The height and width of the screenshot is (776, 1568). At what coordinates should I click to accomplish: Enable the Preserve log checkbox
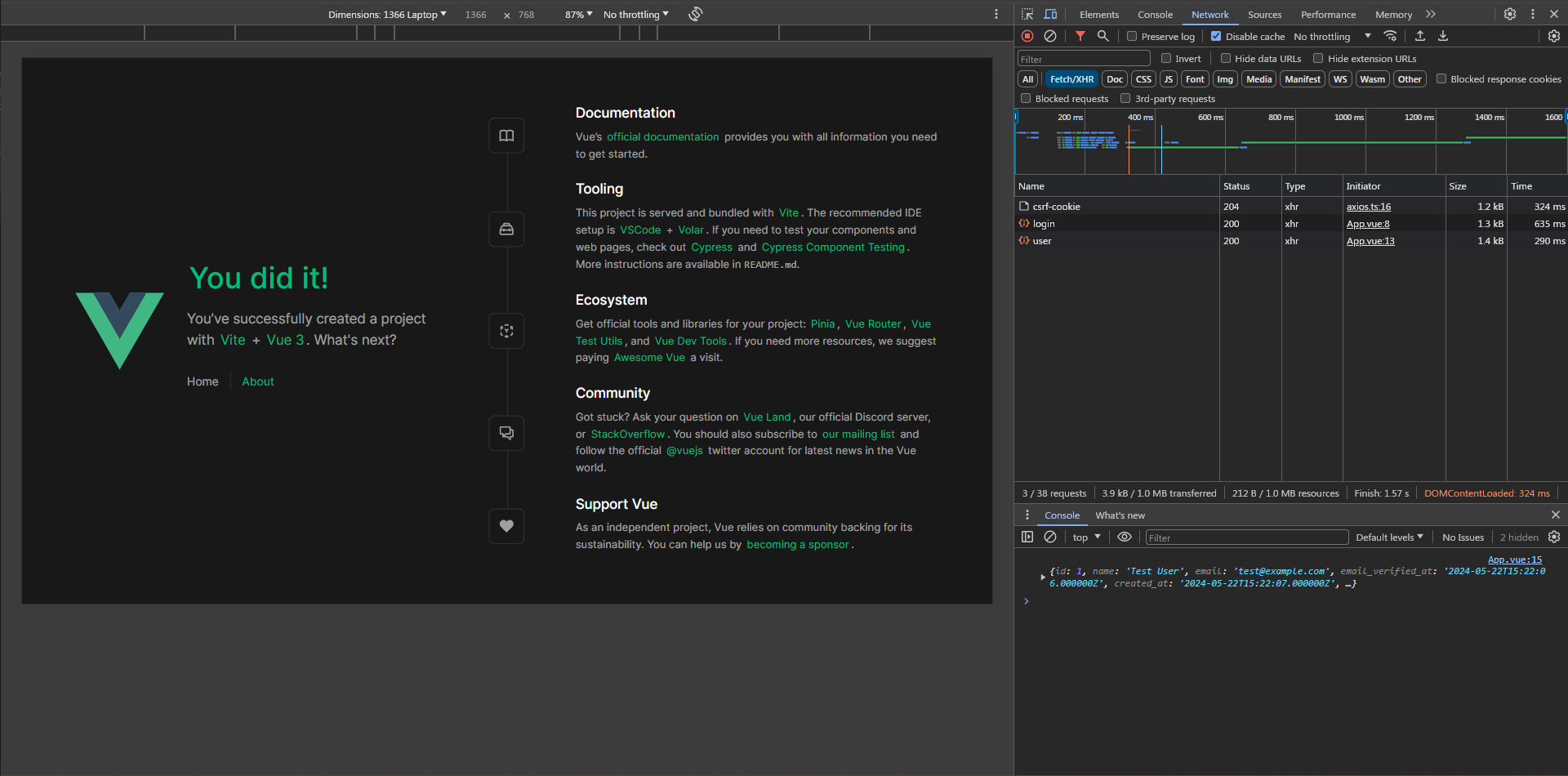pos(1132,37)
